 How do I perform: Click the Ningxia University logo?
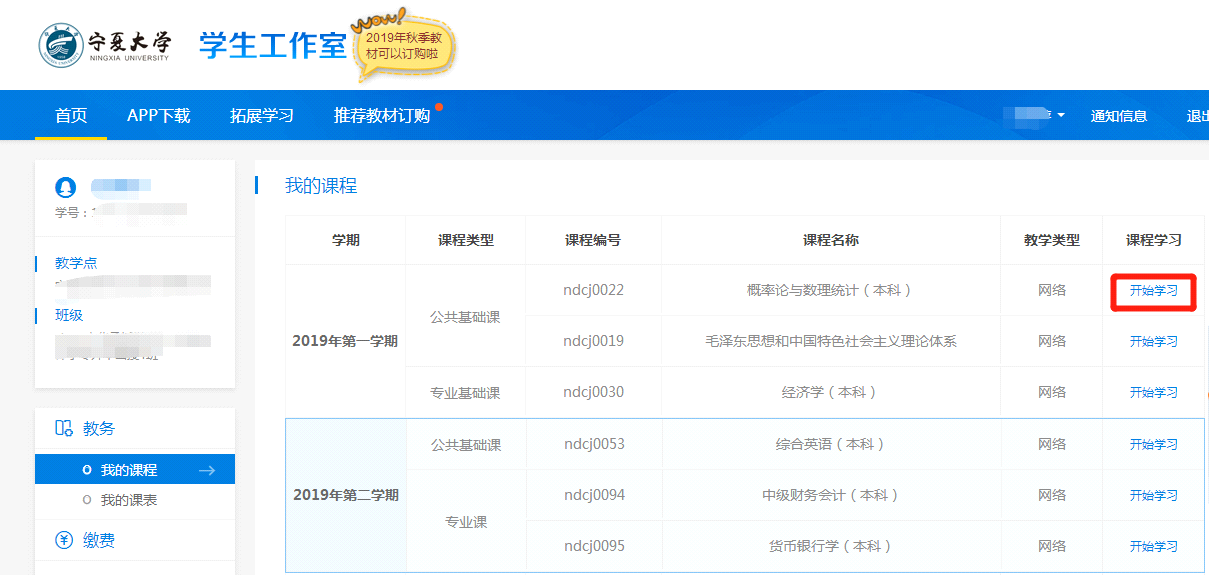(105, 45)
